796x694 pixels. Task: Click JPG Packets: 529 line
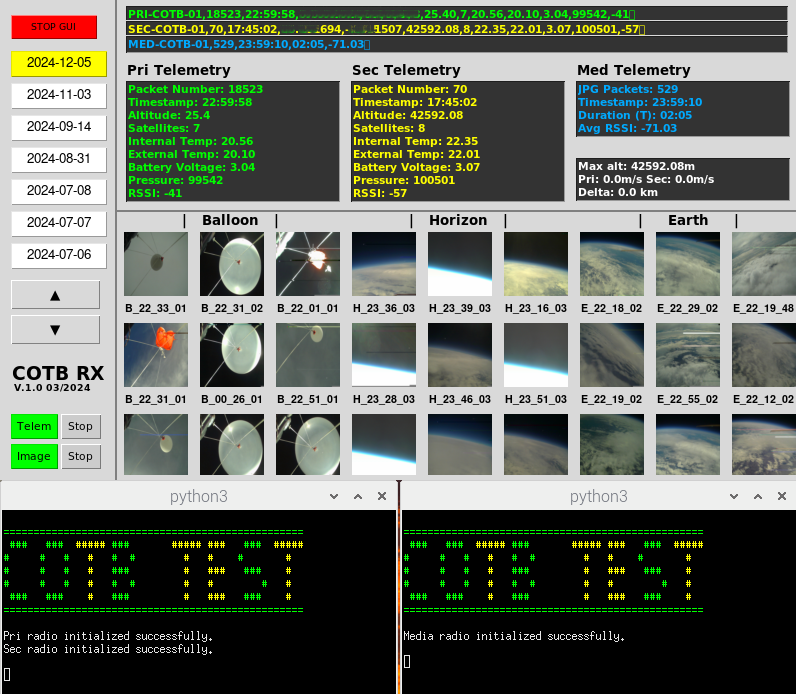[628, 89]
